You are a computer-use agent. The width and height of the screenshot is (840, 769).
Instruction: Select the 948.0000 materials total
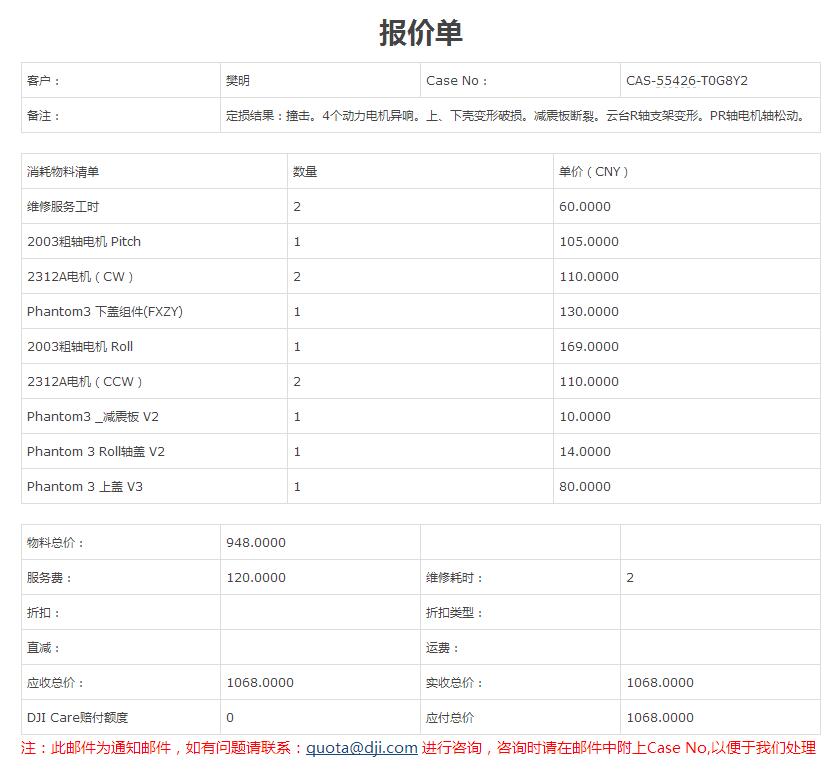(x=256, y=542)
